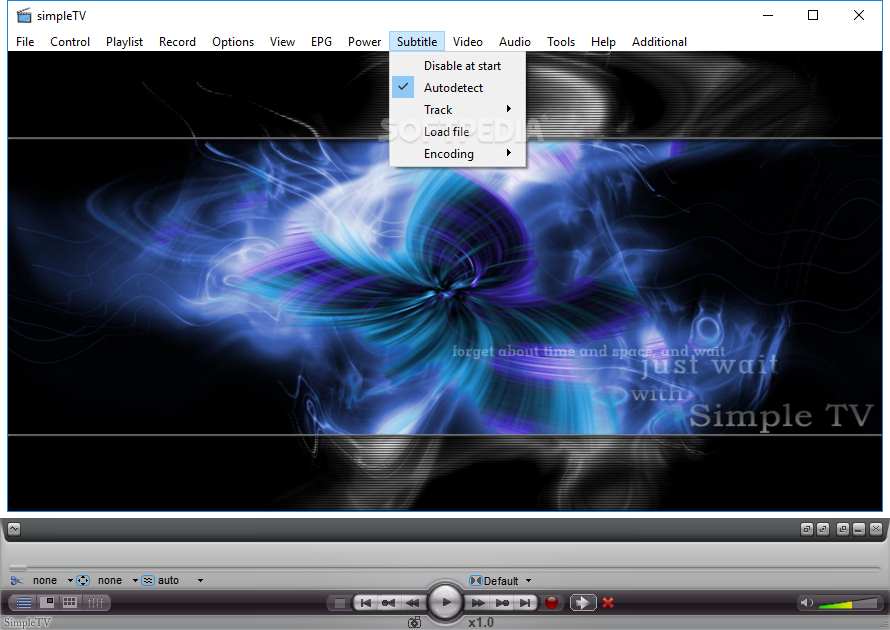Click the play button
This screenshot has height=630, width=890.
[x=446, y=602]
